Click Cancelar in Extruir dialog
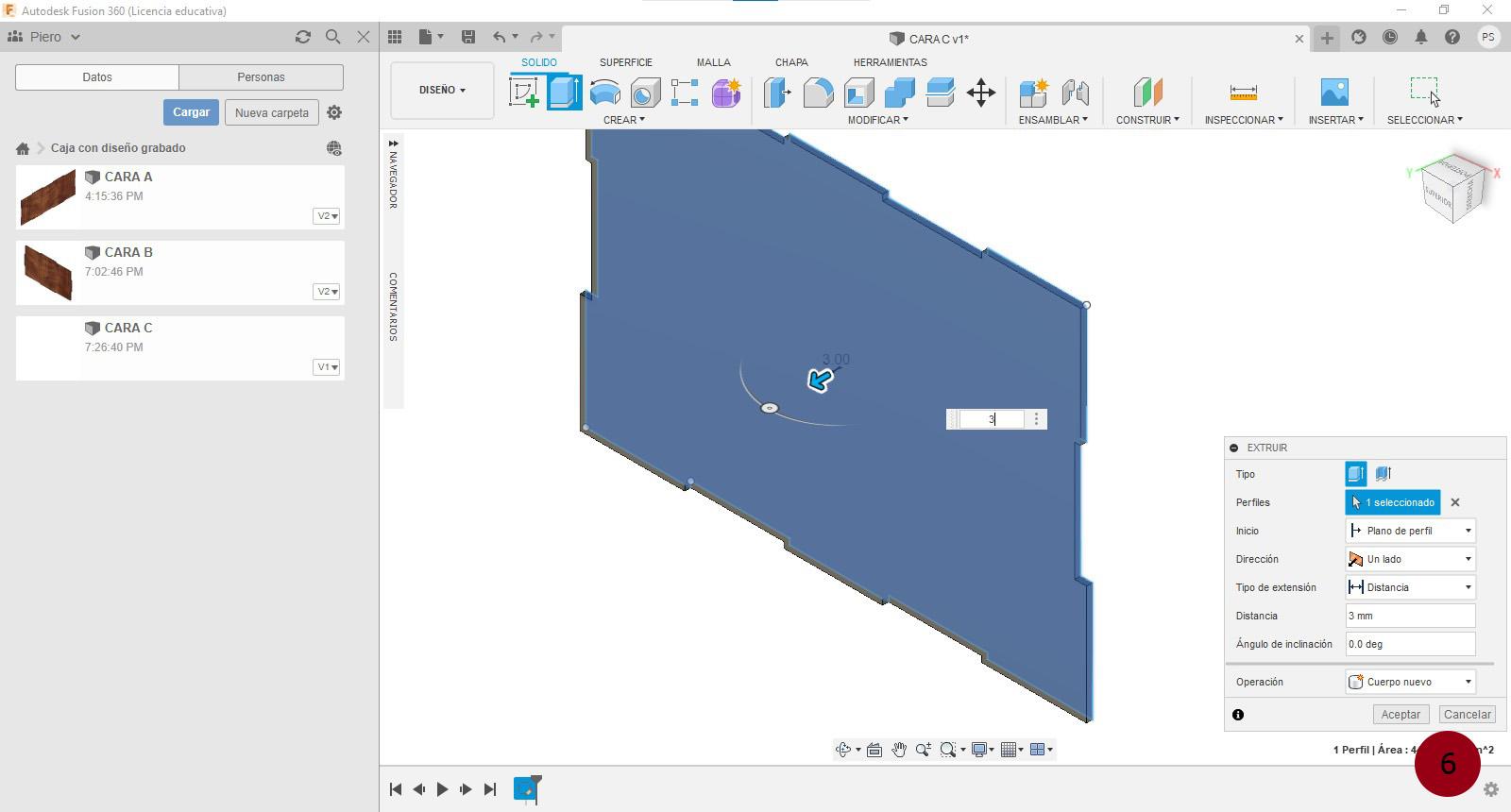1511x812 pixels. coord(1467,715)
